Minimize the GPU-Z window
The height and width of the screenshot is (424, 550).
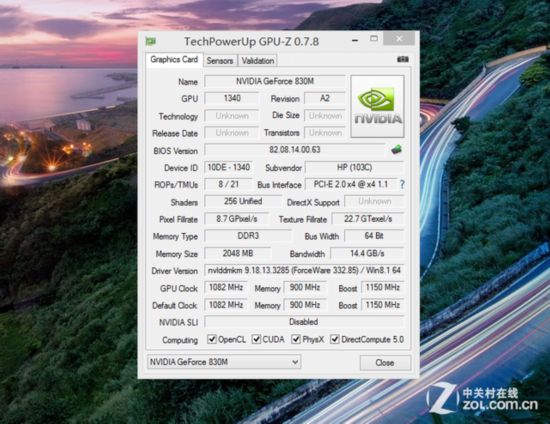coord(355,40)
